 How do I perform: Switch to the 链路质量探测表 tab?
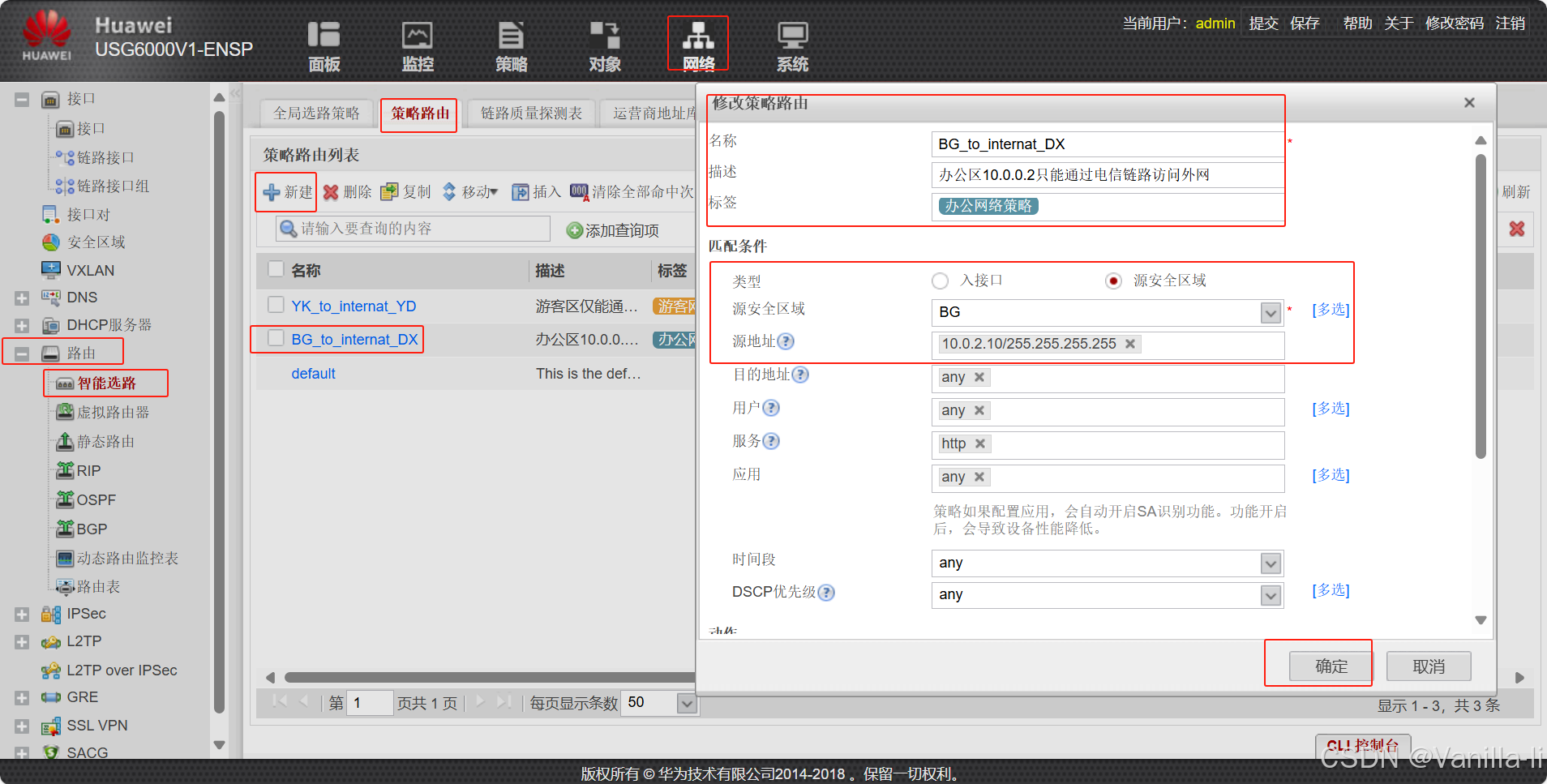coord(531,114)
